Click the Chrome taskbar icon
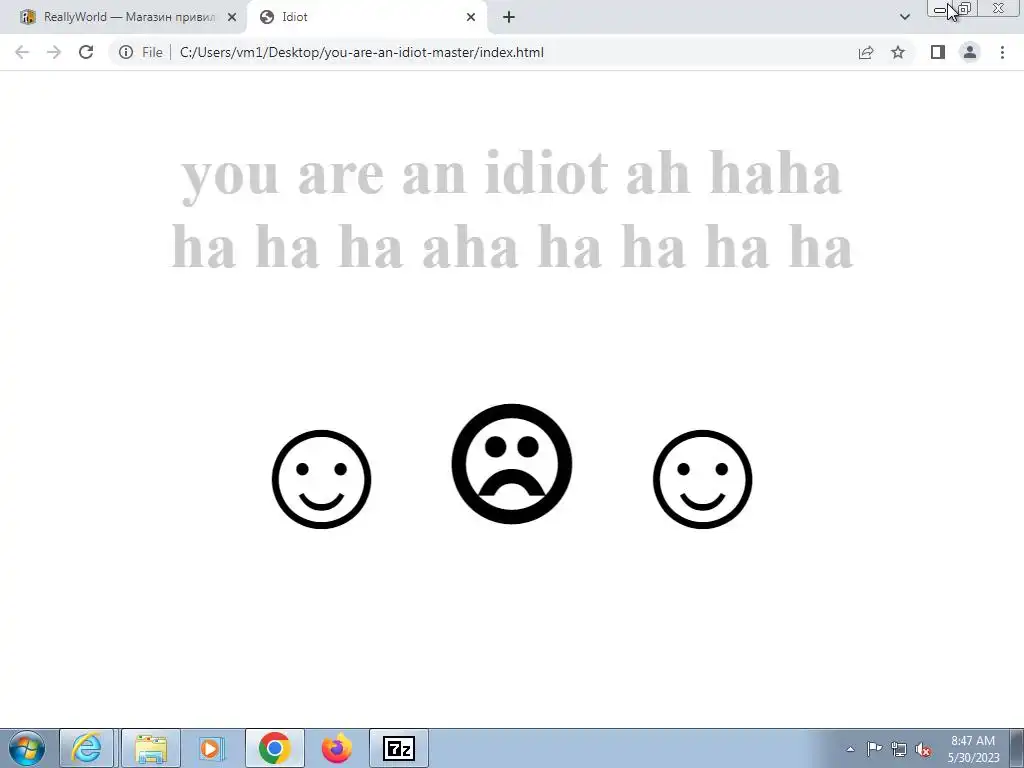Image resolution: width=1024 pixels, height=768 pixels. tap(275, 748)
